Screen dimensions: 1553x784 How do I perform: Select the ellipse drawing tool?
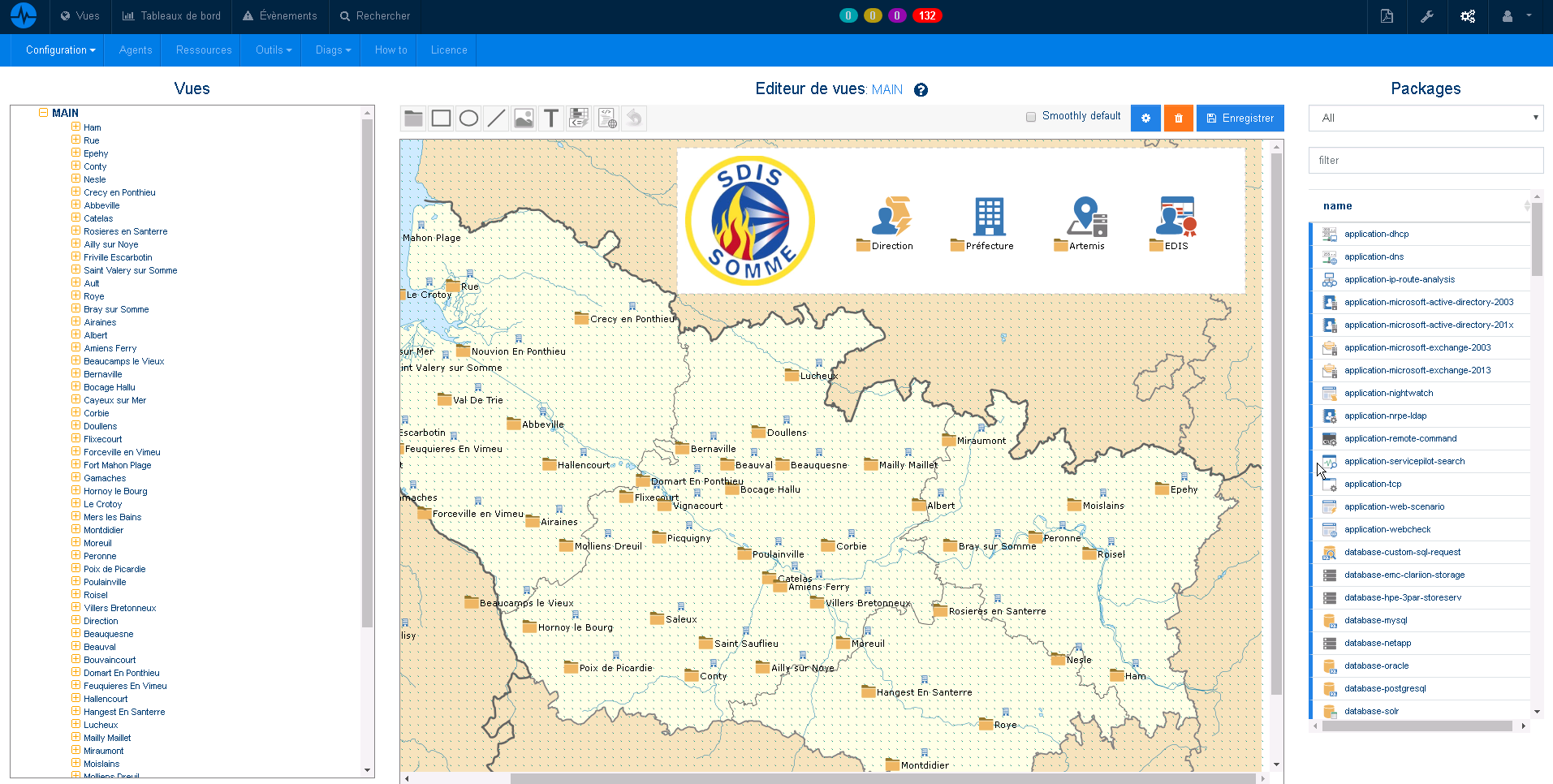pos(468,118)
